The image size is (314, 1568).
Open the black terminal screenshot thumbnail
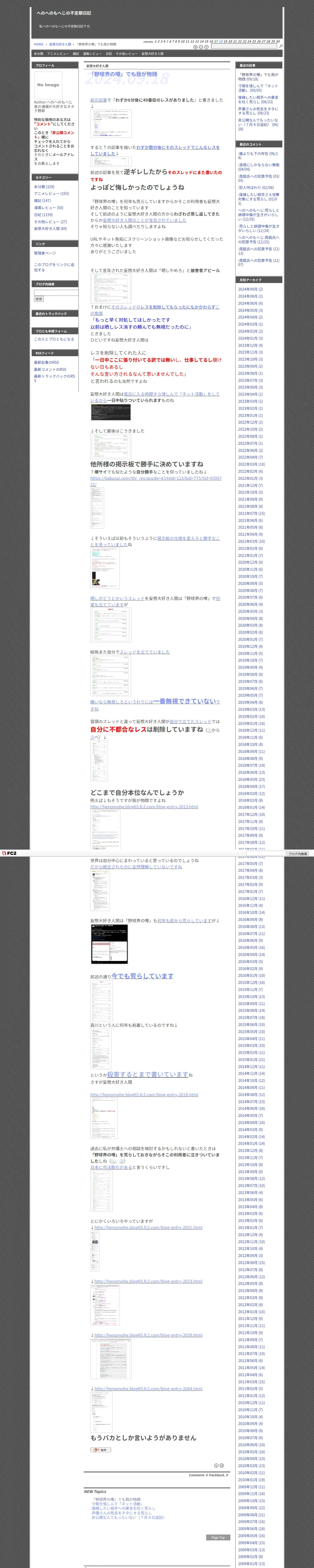click(111, 412)
